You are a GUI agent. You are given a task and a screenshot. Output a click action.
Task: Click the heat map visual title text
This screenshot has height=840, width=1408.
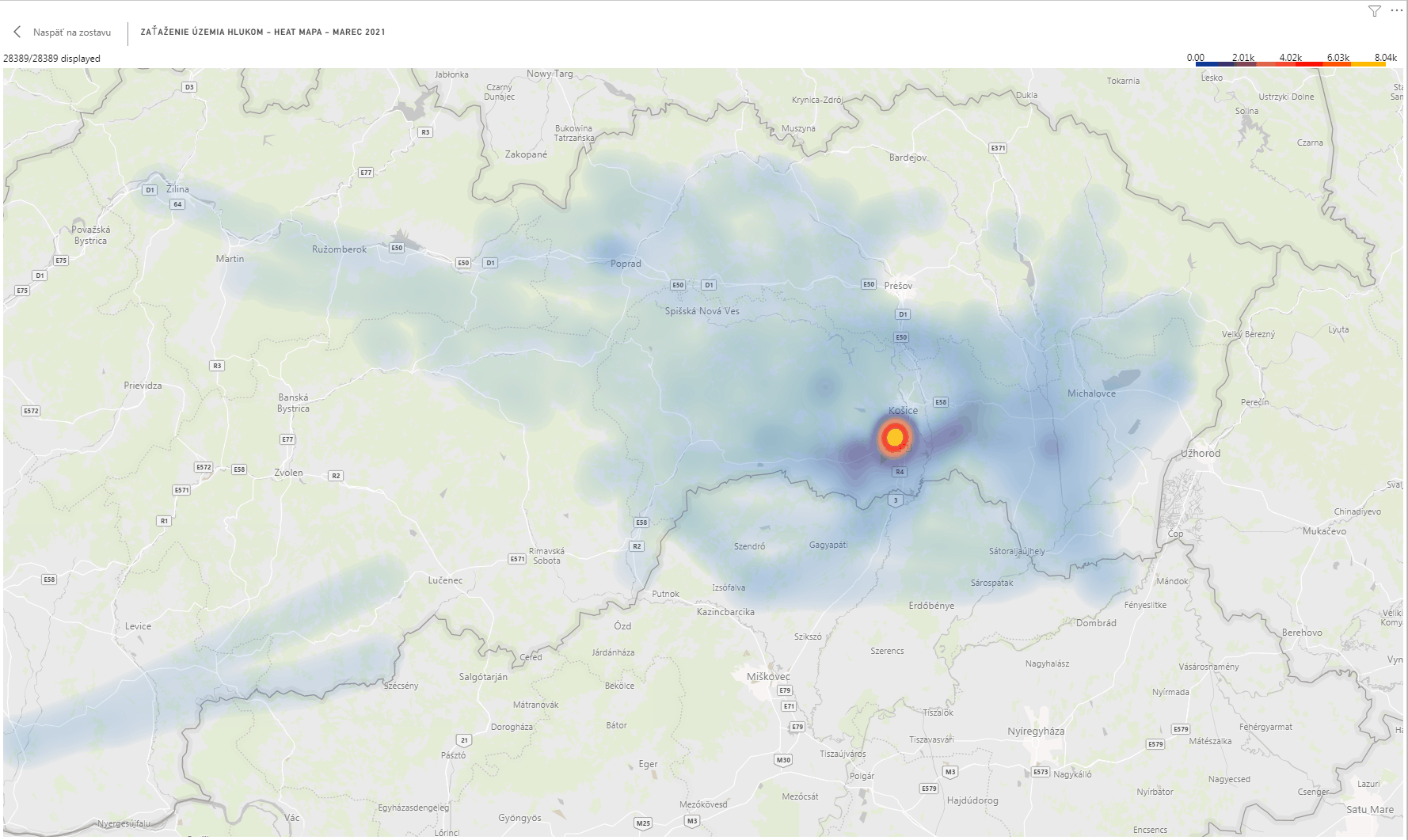pyautogui.click(x=262, y=32)
